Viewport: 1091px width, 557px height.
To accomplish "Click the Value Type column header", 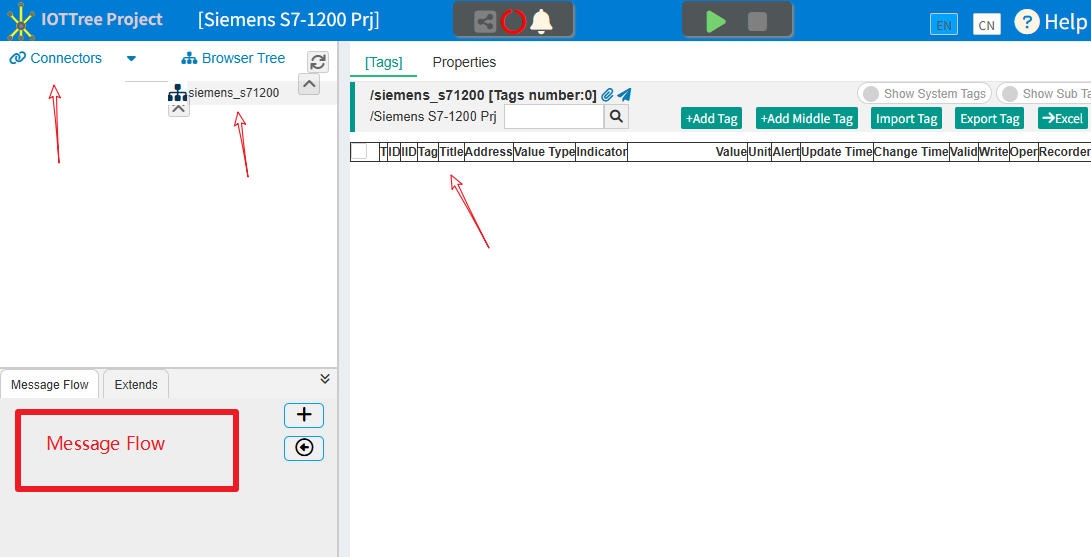I will point(544,152).
